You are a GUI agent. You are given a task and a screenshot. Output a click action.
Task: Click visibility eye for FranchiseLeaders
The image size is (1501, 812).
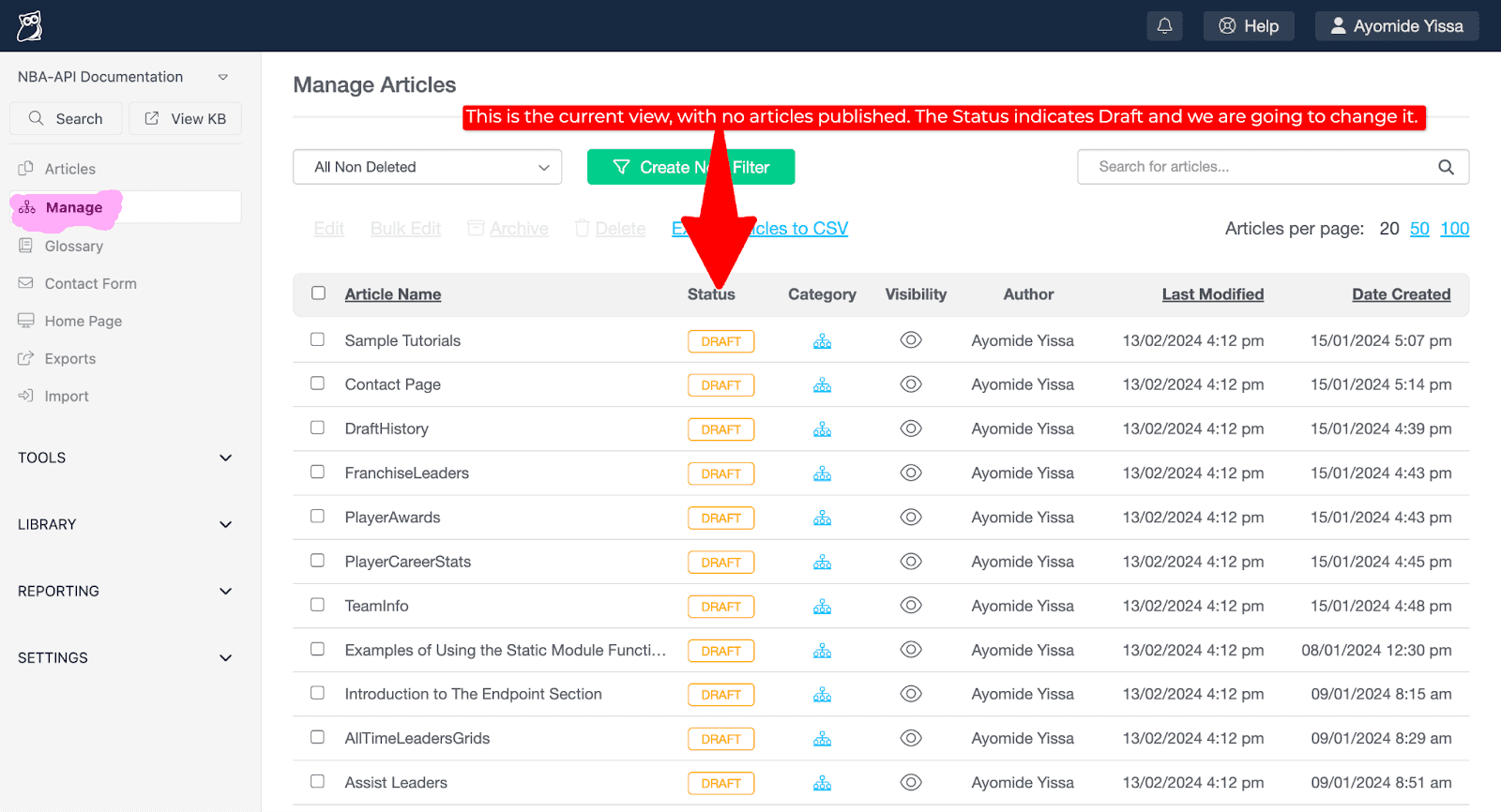[911, 473]
